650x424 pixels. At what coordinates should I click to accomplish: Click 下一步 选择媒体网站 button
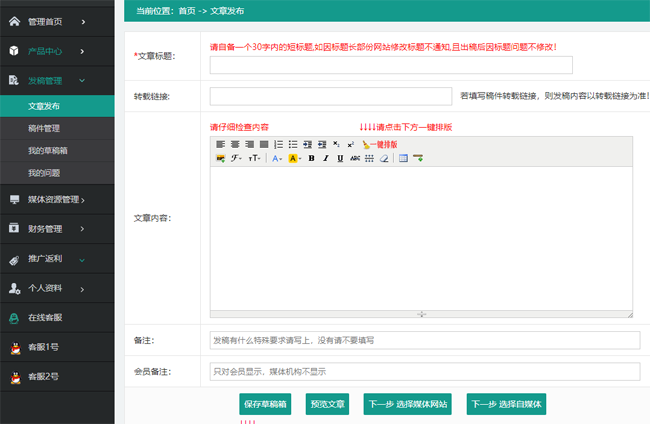click(x=406, y=404)
